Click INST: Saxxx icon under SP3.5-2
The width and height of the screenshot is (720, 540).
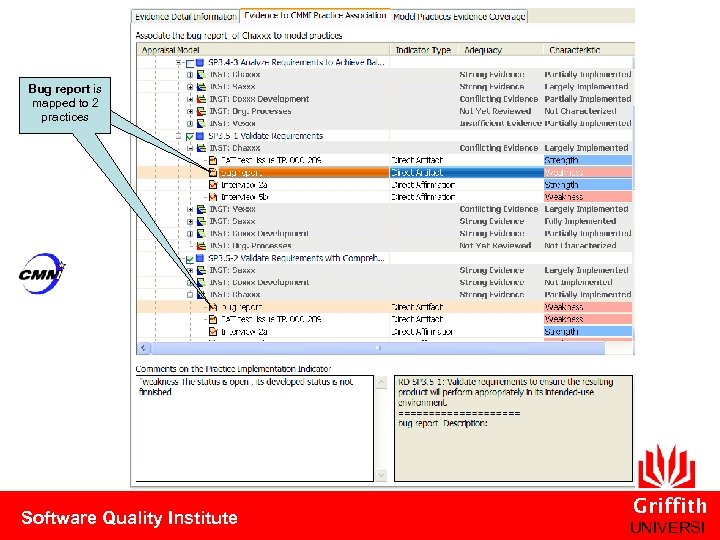(x=201, y=270)
